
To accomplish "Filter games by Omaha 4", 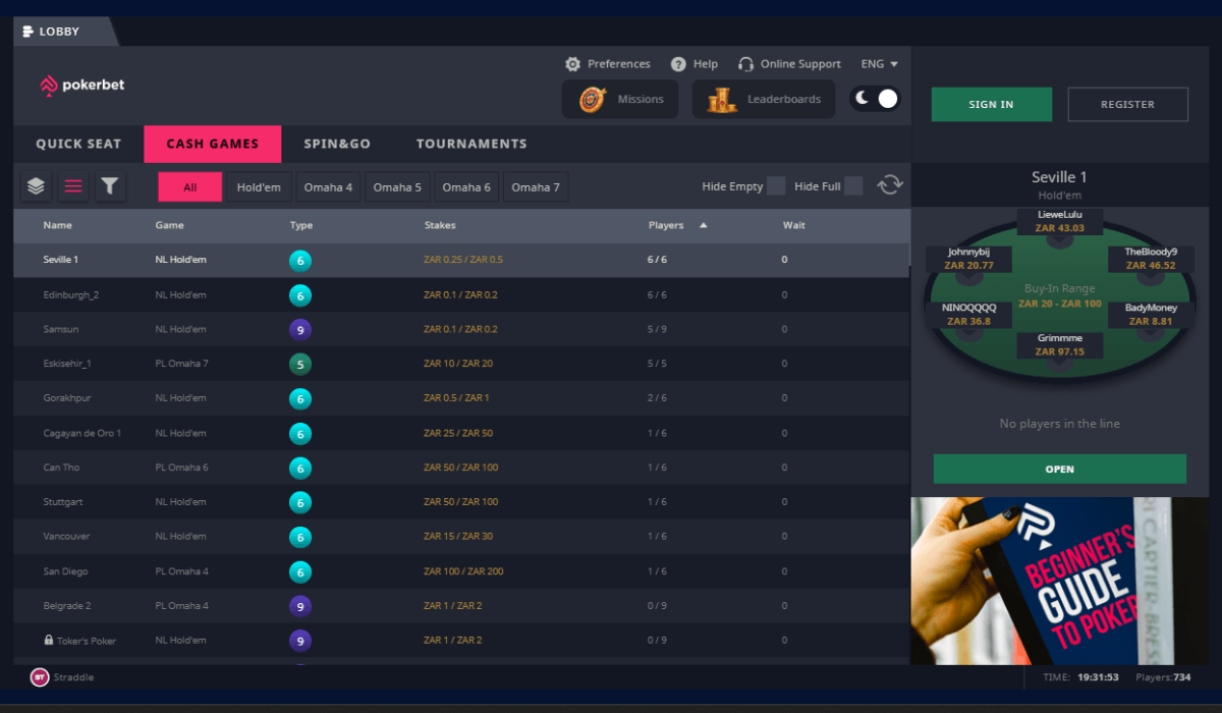I will (328, 187).
